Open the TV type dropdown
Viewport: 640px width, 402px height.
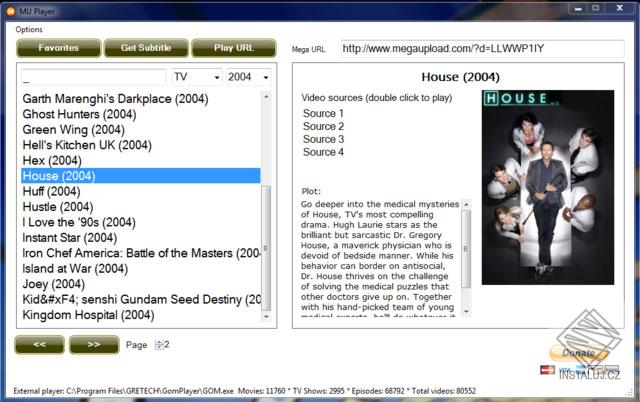pos(197,77)
